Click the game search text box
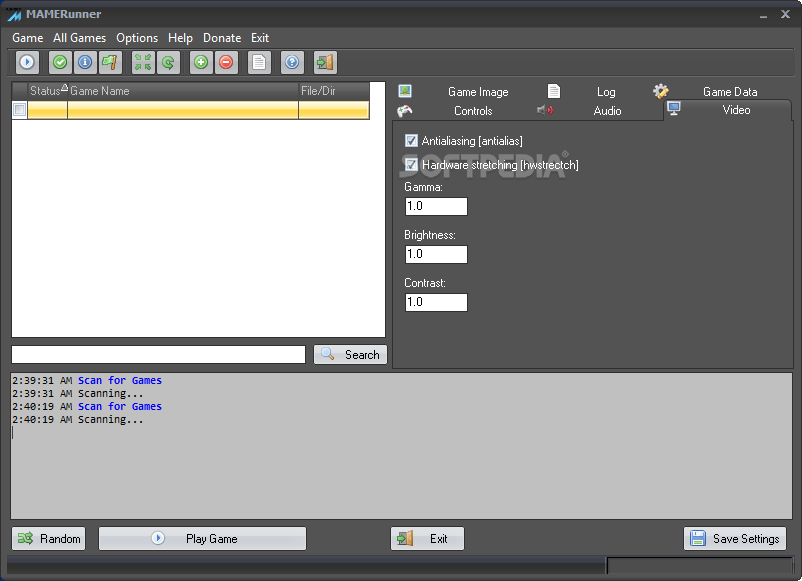Image resolution: width=802 pixels, height=581 pixels. tap(159, 354)
